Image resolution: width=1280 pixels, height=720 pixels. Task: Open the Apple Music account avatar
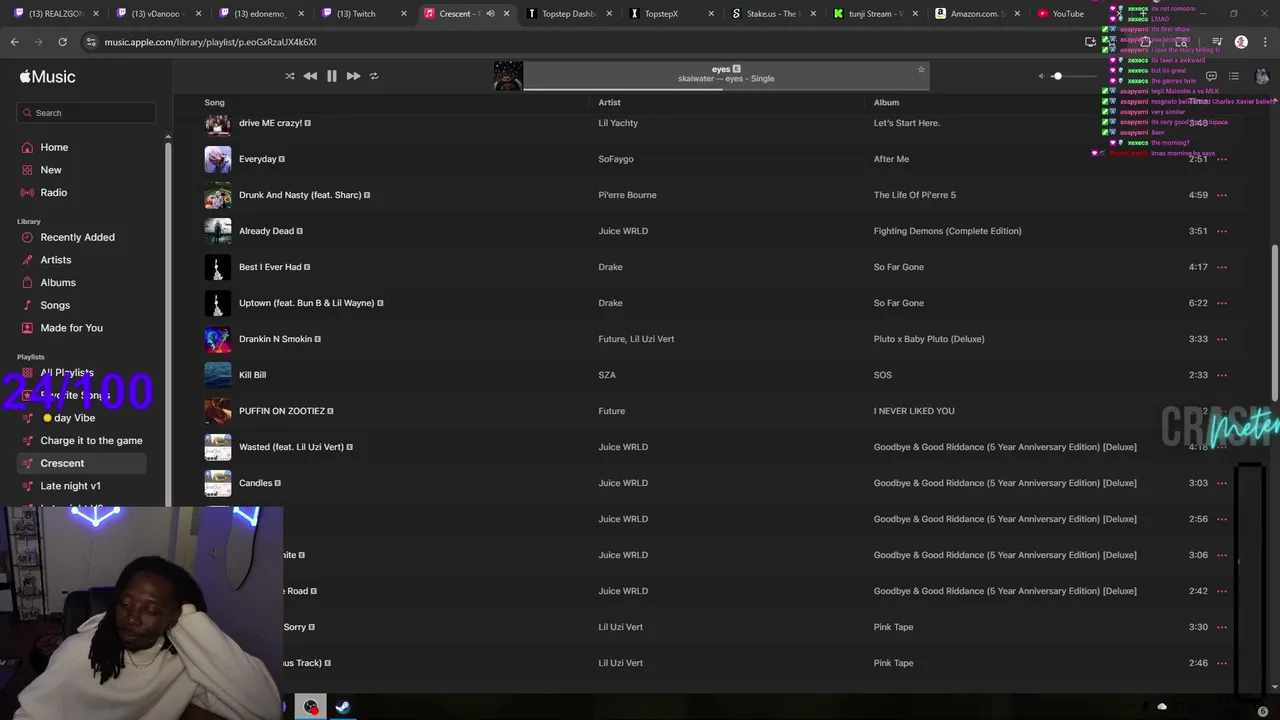1262,76
